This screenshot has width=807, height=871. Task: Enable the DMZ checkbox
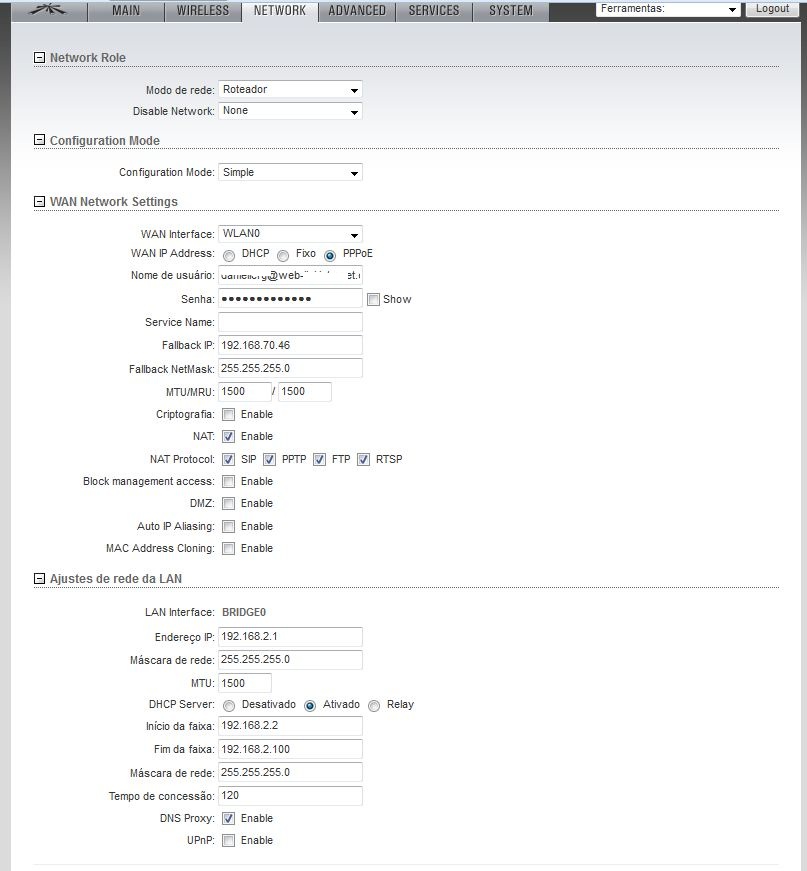point(229,504)
